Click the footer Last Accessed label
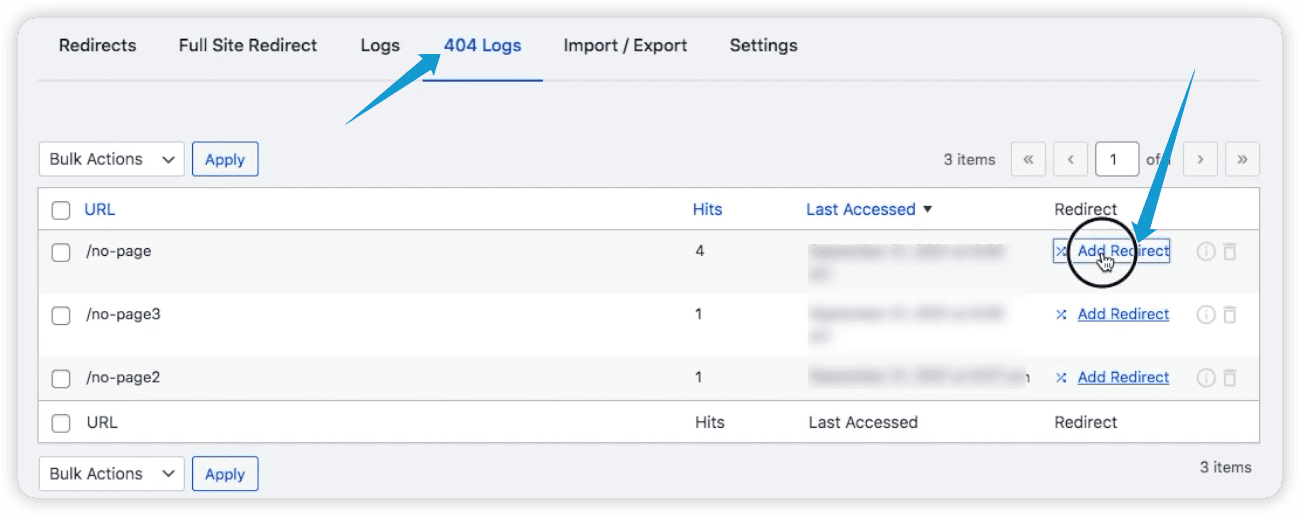Screen dimensions: 1300x516 [863, 422]
